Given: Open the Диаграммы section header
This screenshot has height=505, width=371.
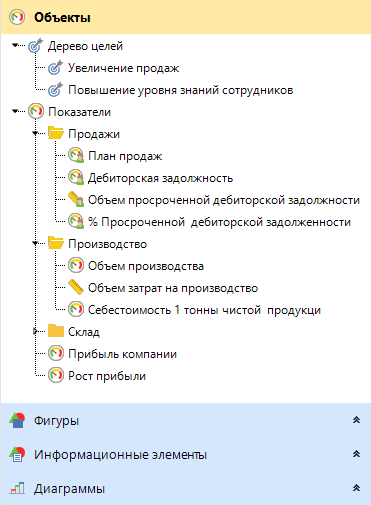Looking at the screenshot, I should pyautogui.click(x=185, y=489).
